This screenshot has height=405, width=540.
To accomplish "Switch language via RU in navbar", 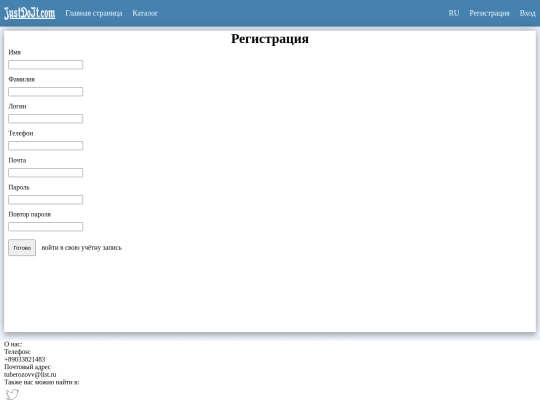I will [454, 13].
